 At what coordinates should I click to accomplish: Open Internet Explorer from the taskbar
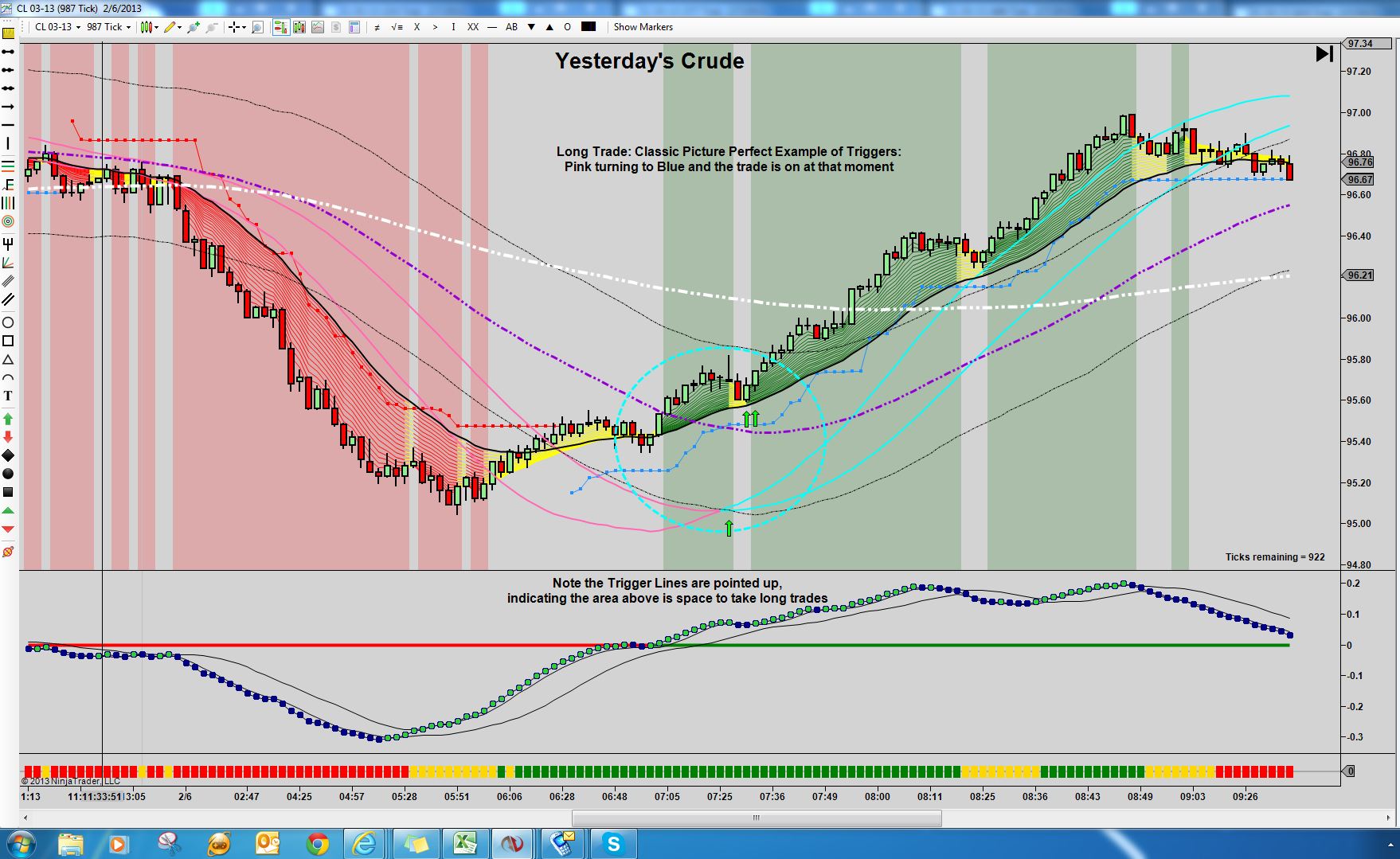[366, 844]
